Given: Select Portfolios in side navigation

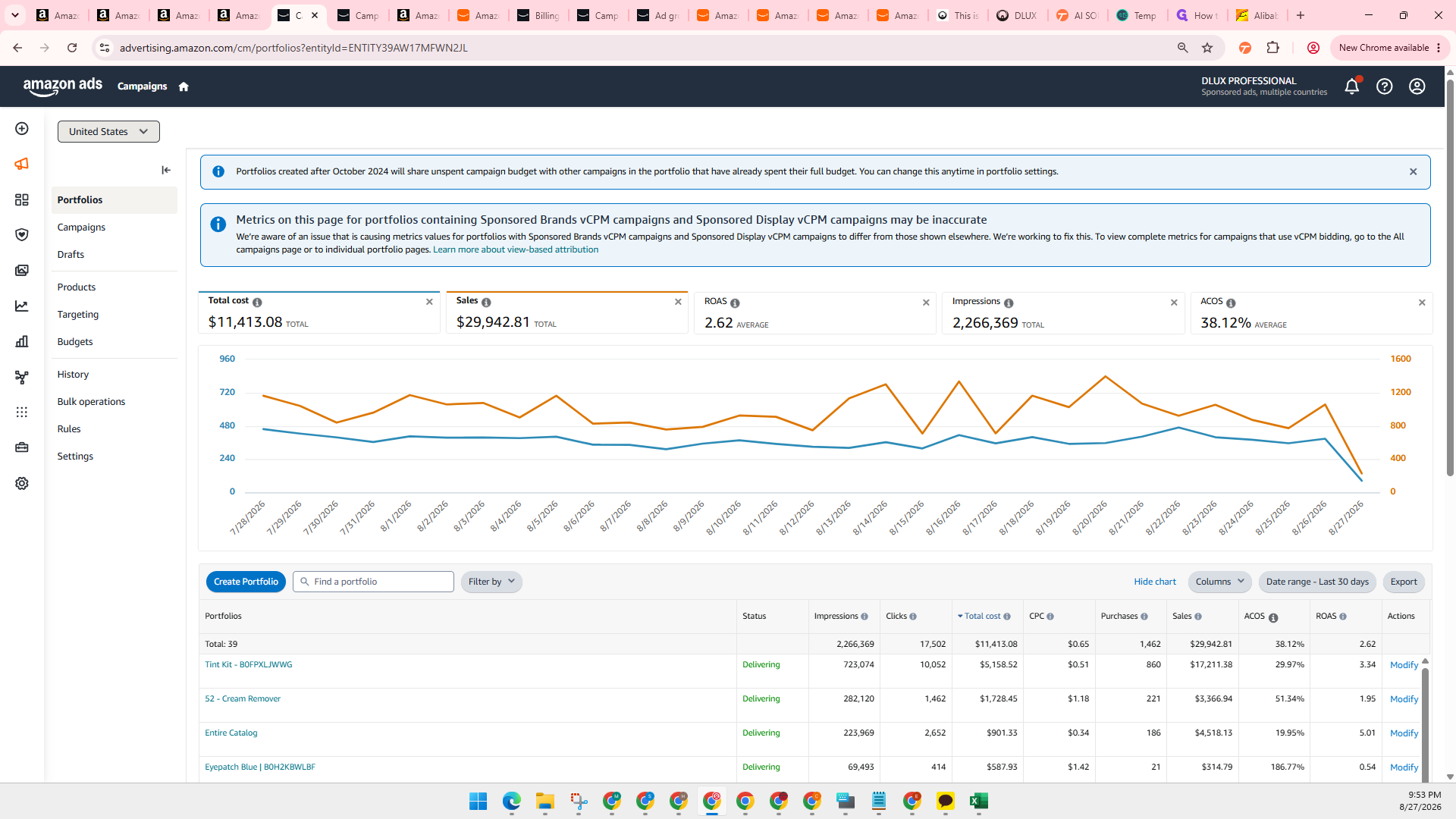Looking at the screenshot, I should (115, 200).
